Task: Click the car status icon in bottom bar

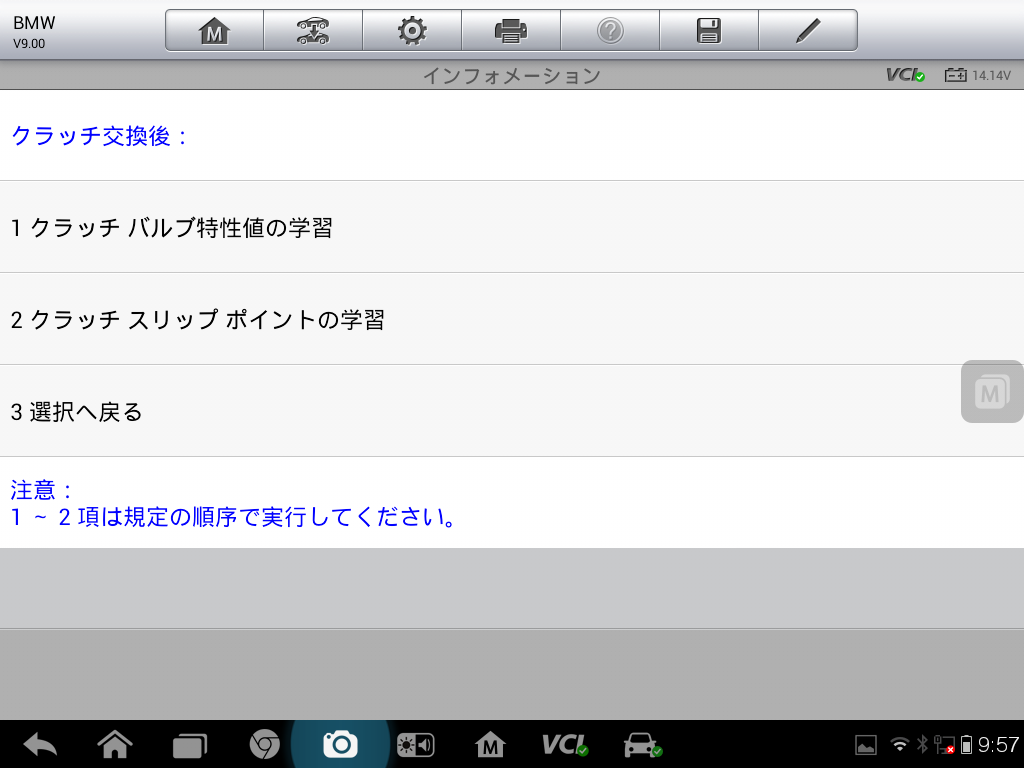Action: point(641,744)
